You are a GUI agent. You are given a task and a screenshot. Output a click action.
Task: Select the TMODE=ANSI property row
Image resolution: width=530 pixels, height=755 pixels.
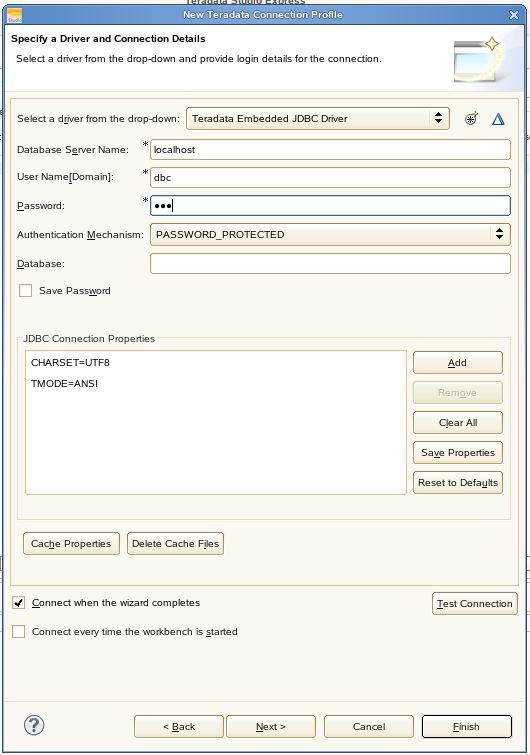(216, 383)
